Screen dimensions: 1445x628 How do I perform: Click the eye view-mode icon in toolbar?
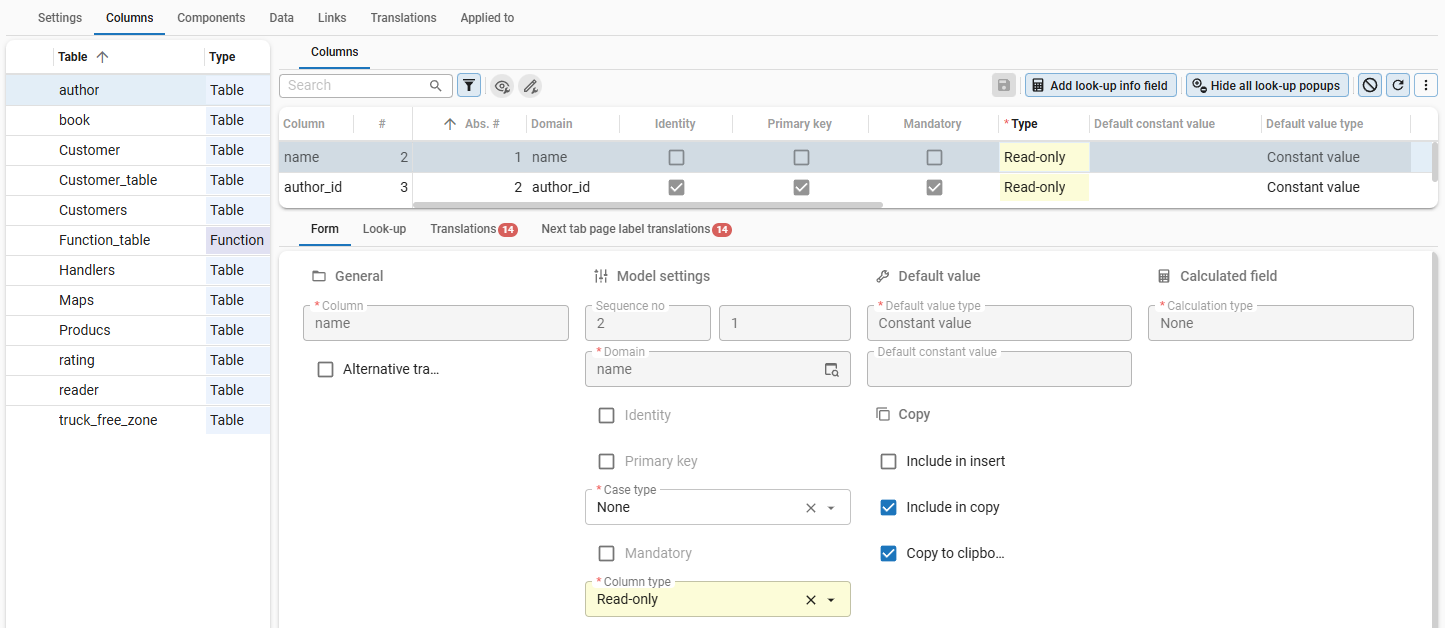click(x=502, y=86)
